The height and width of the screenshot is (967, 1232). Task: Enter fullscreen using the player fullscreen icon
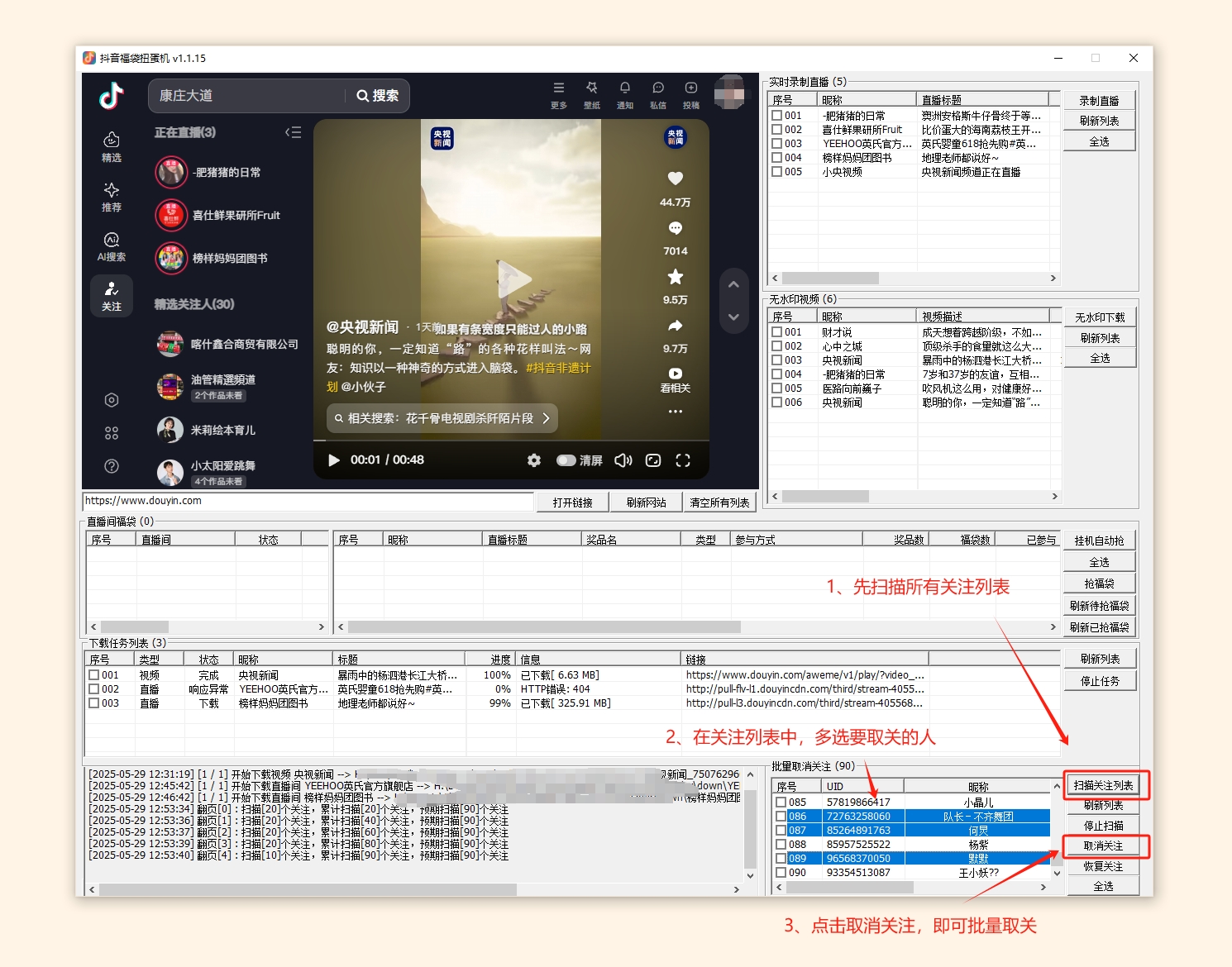point(682,460)
